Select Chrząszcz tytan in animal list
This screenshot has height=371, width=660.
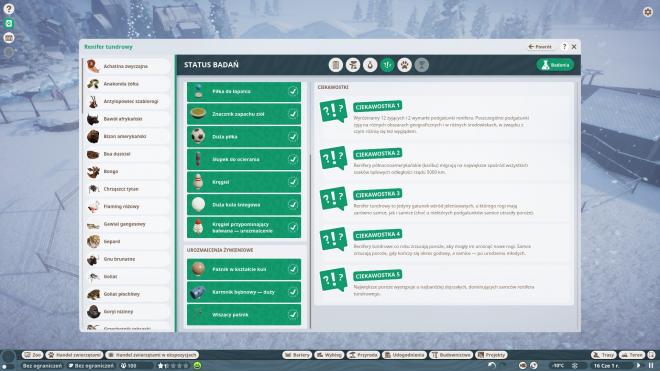click(128, 189)
